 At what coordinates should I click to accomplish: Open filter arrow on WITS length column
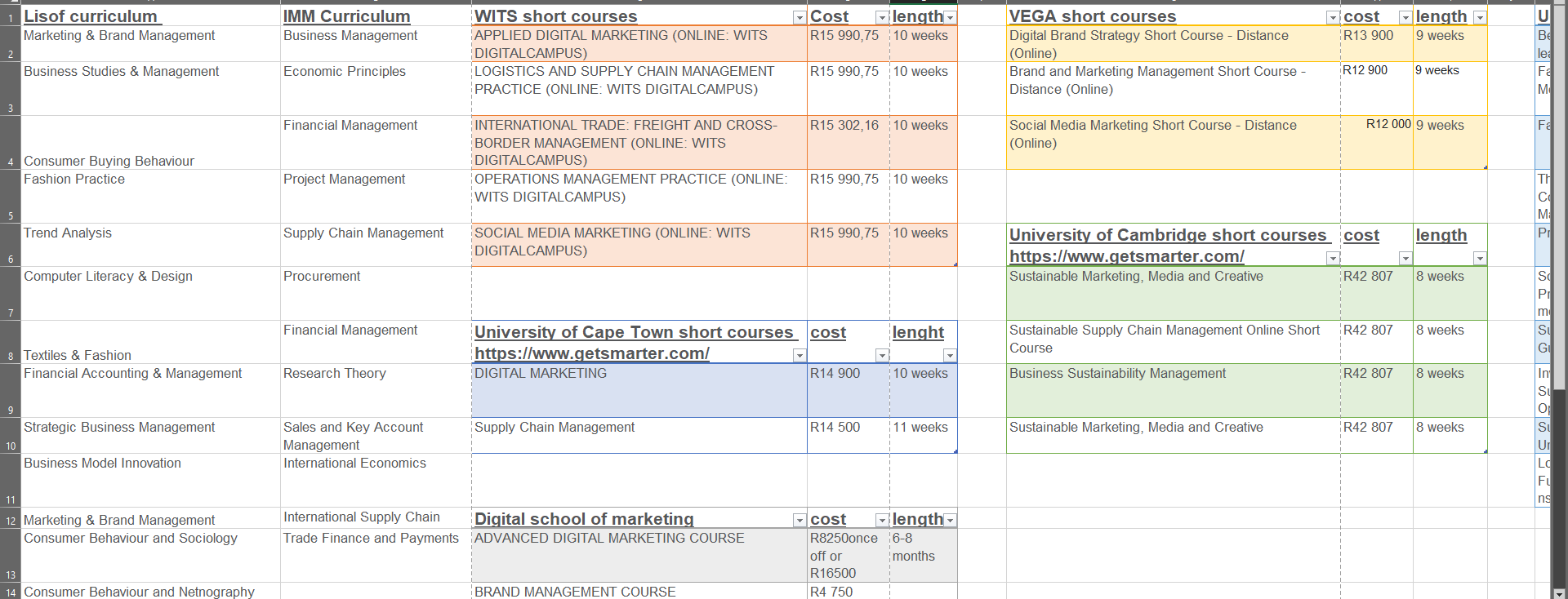tap(950, 18)
